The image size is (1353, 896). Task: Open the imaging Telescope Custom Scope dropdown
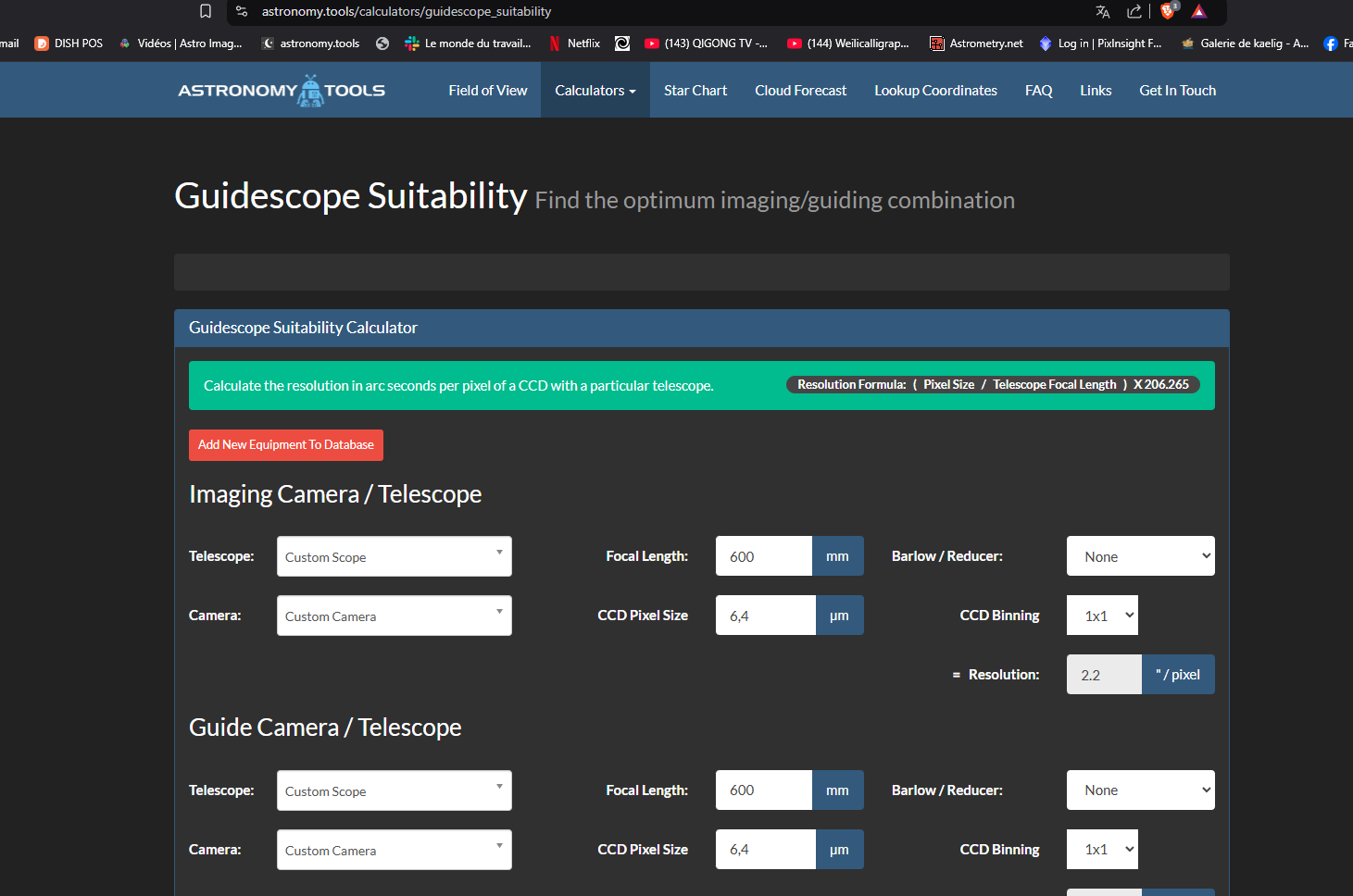click(395, 556)
